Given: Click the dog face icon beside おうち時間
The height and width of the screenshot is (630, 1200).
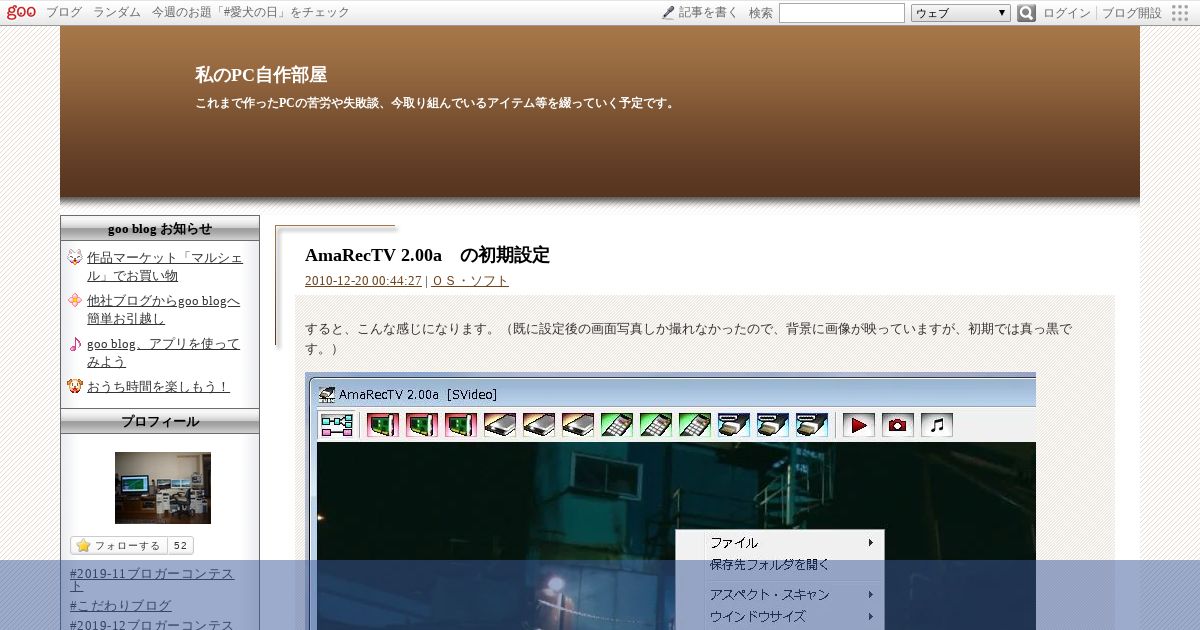Looking at the screenshot, I should [x=75, y=386].
